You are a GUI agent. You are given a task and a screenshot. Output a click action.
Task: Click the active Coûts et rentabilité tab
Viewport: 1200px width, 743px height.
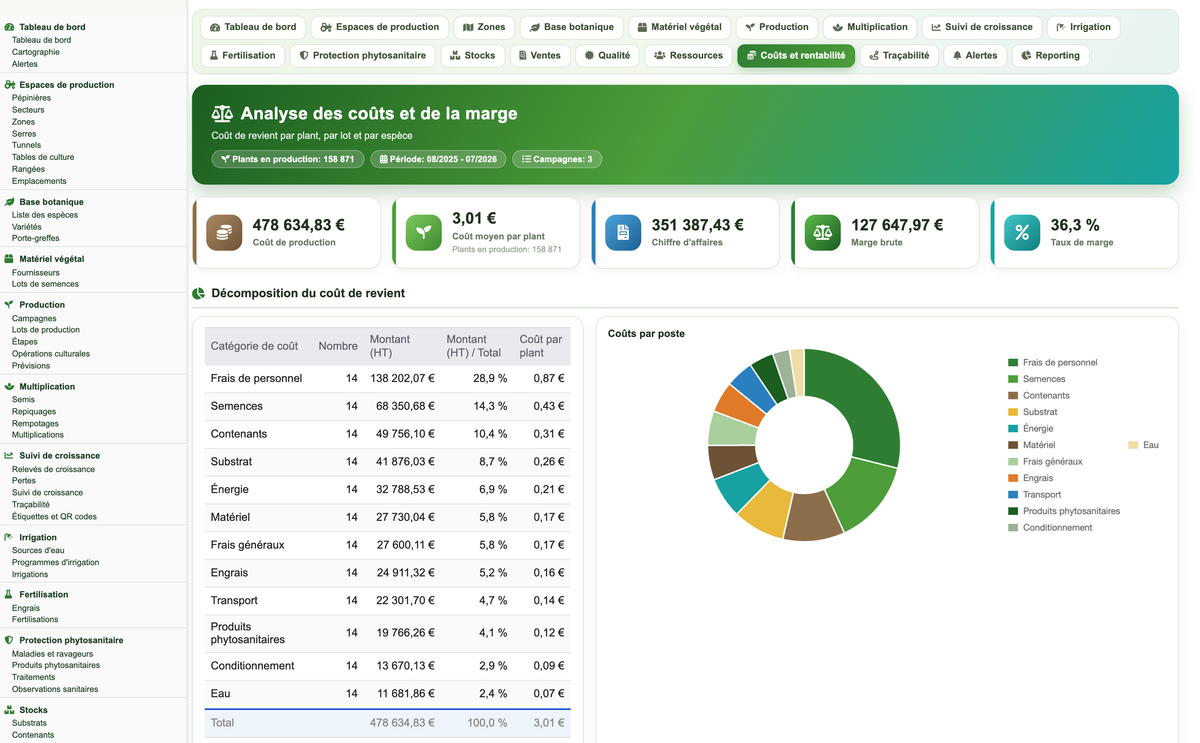click(796, 56)
